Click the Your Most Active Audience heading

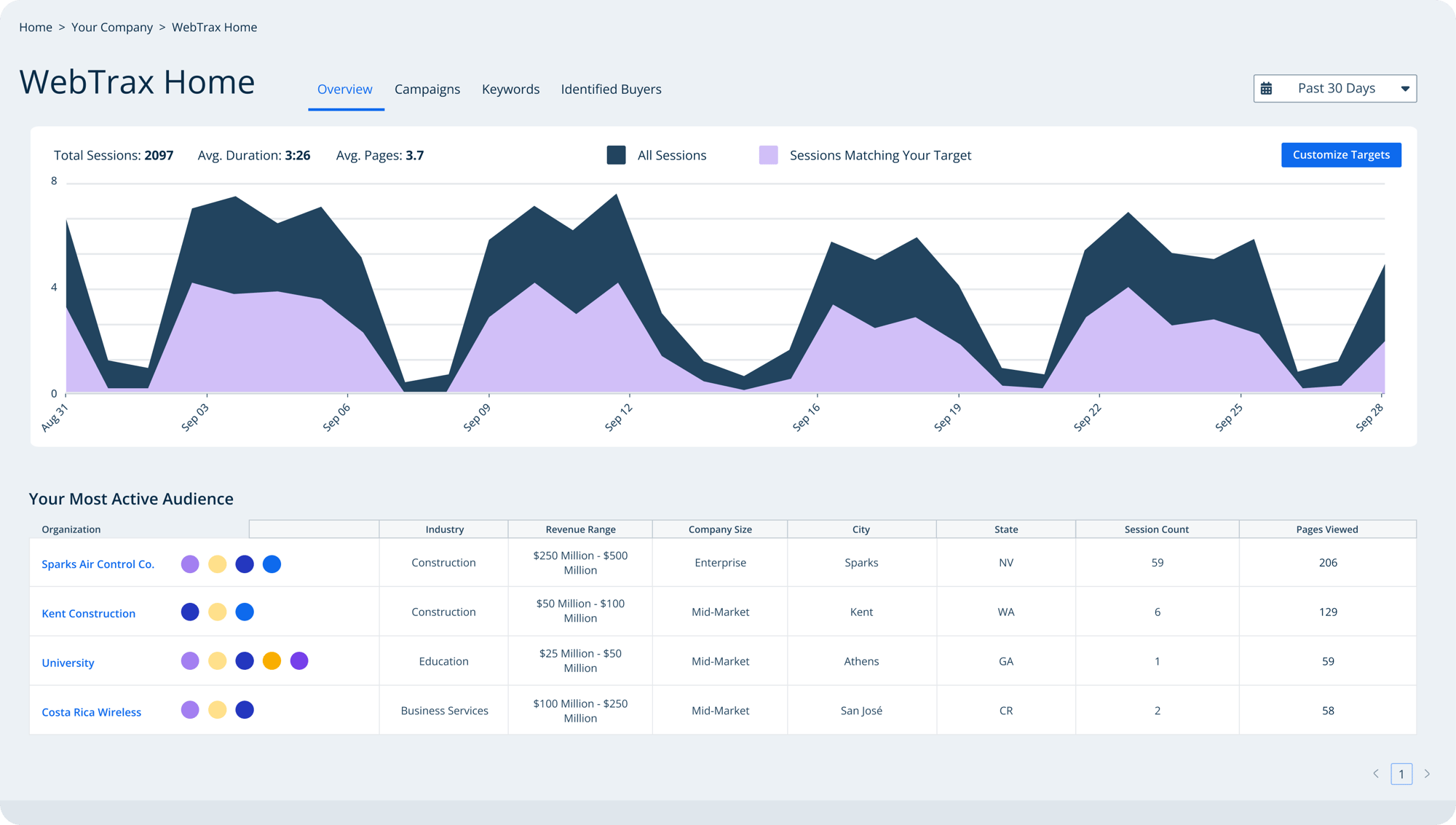[131, 499]
